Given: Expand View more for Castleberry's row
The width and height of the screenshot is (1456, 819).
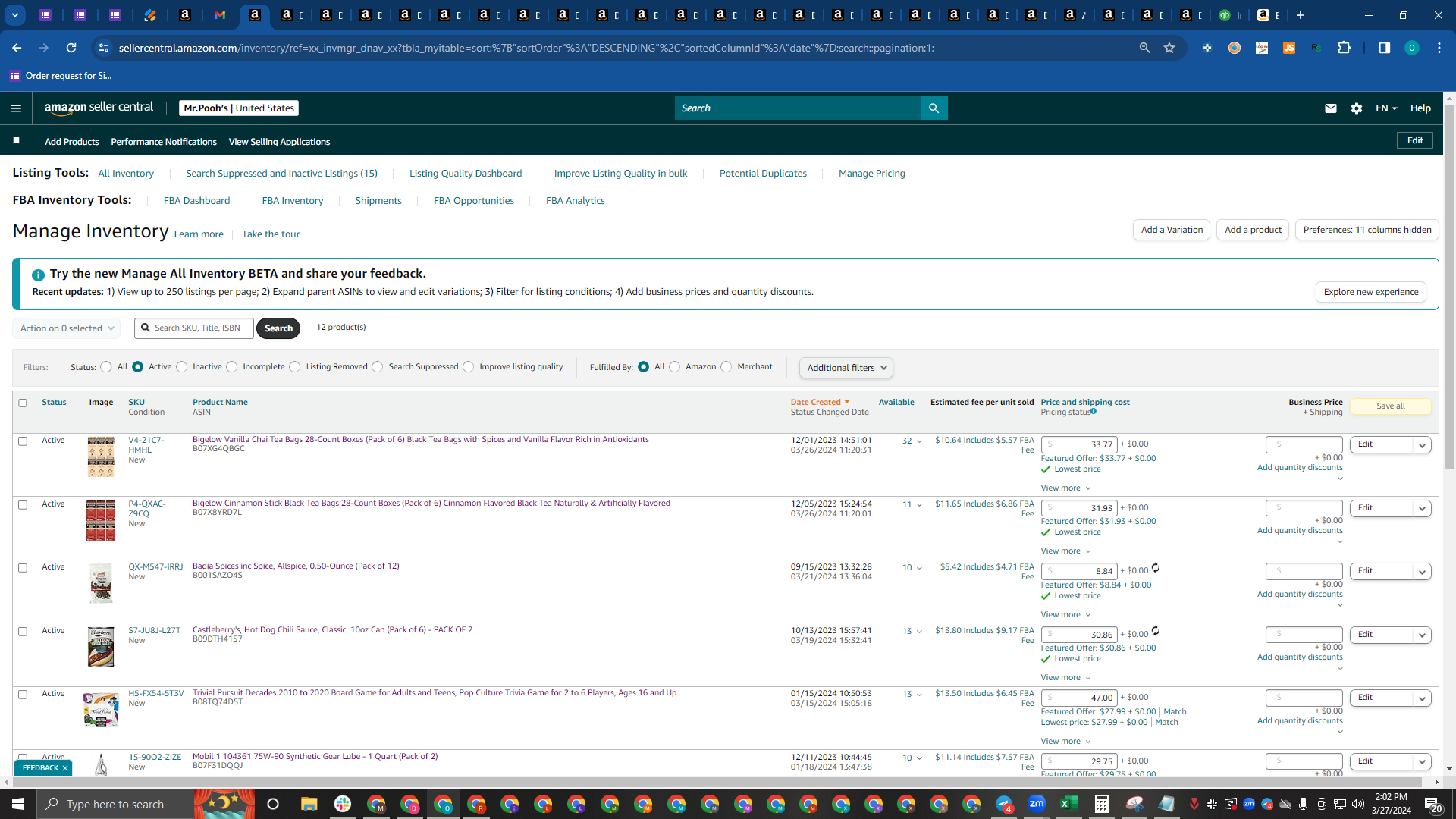Looking at the screenshot, I should click(1065, 678).
